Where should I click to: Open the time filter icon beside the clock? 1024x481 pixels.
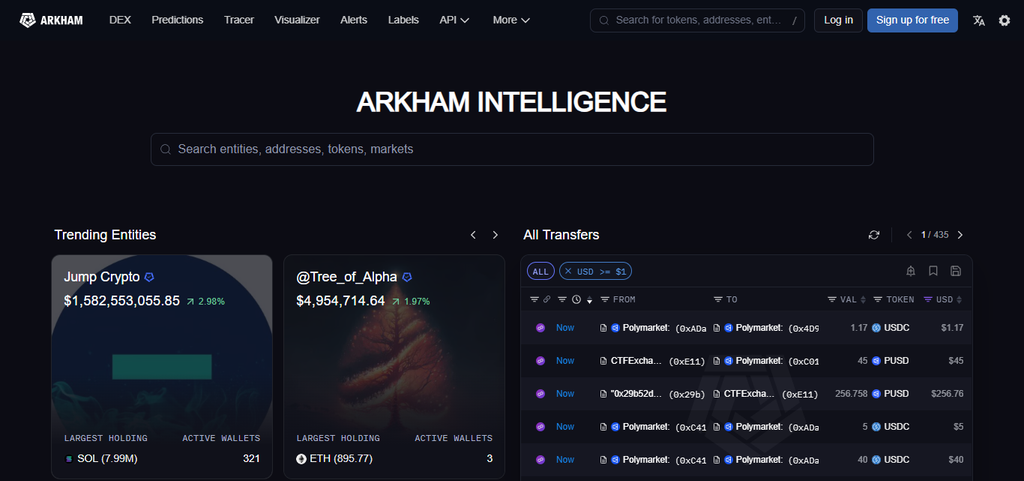click(562, 300)
